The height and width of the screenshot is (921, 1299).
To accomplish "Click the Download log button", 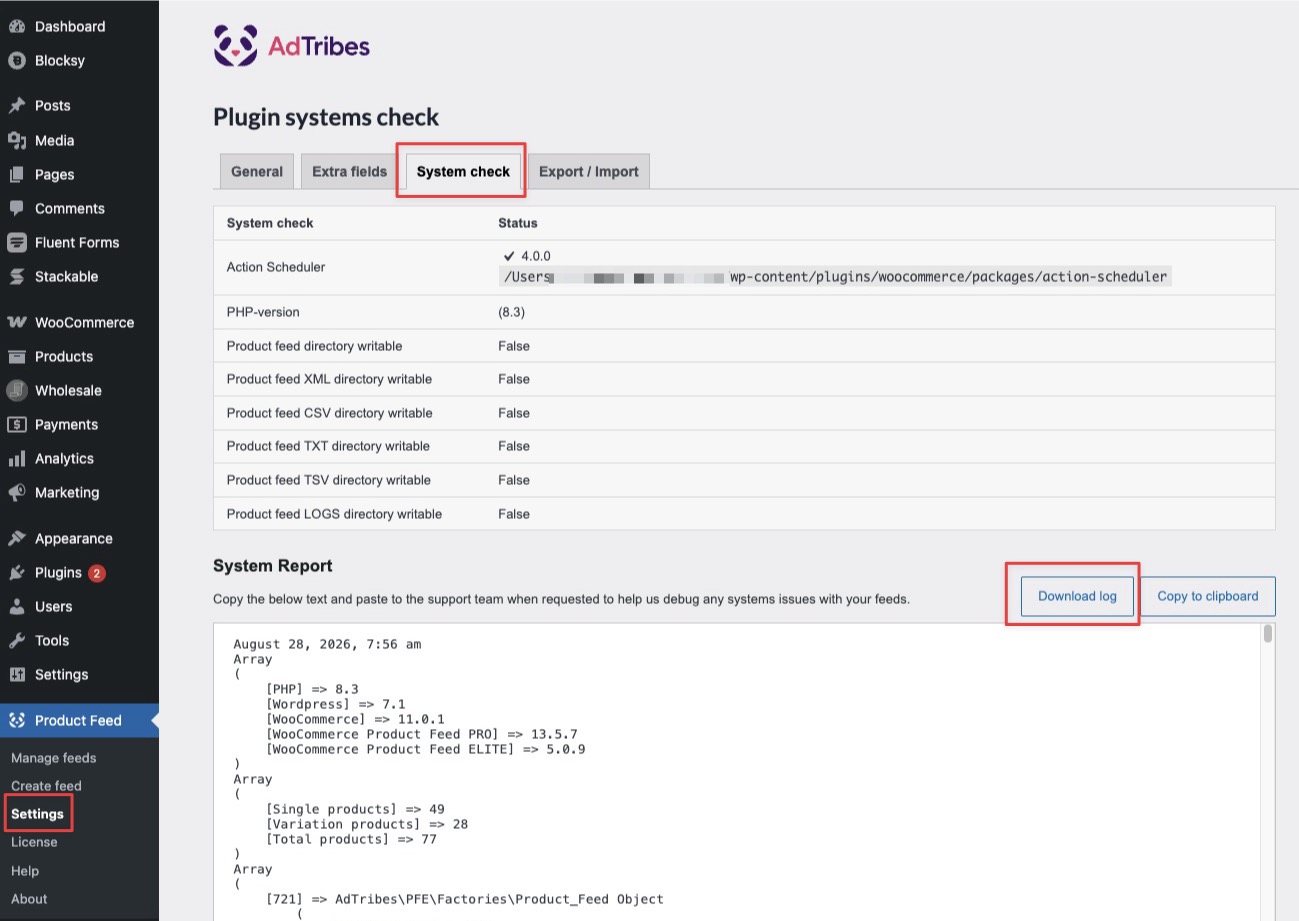I will click(1077, 596).
